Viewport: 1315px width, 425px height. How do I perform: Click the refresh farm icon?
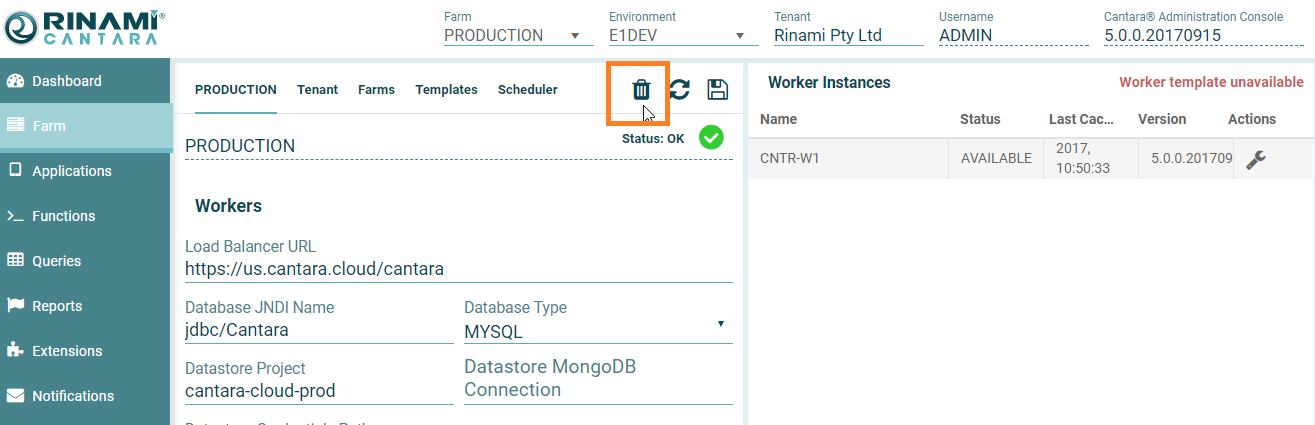pyautogui.click(x=679, y=90)
